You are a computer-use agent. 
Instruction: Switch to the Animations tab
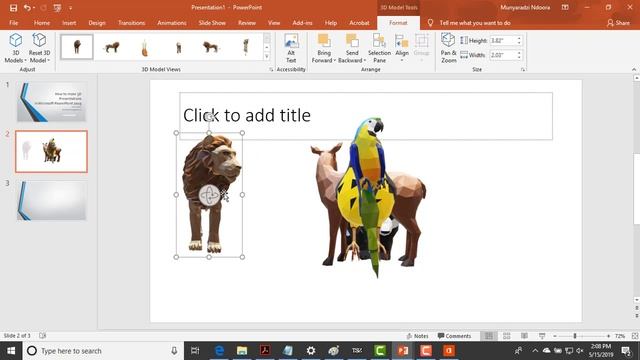(171, 23)
